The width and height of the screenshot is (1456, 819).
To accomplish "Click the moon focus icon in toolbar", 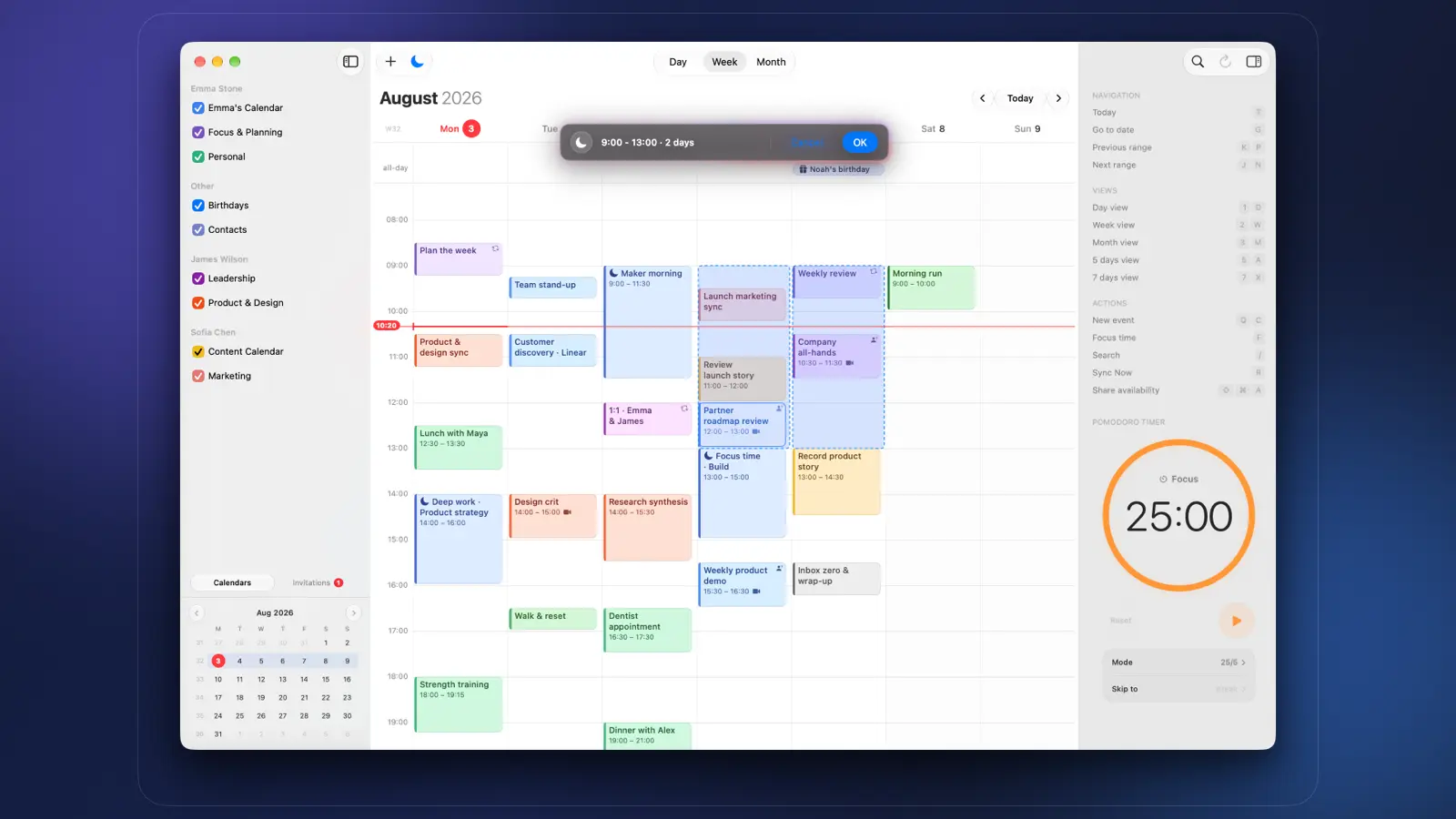I will pos(418,62).
